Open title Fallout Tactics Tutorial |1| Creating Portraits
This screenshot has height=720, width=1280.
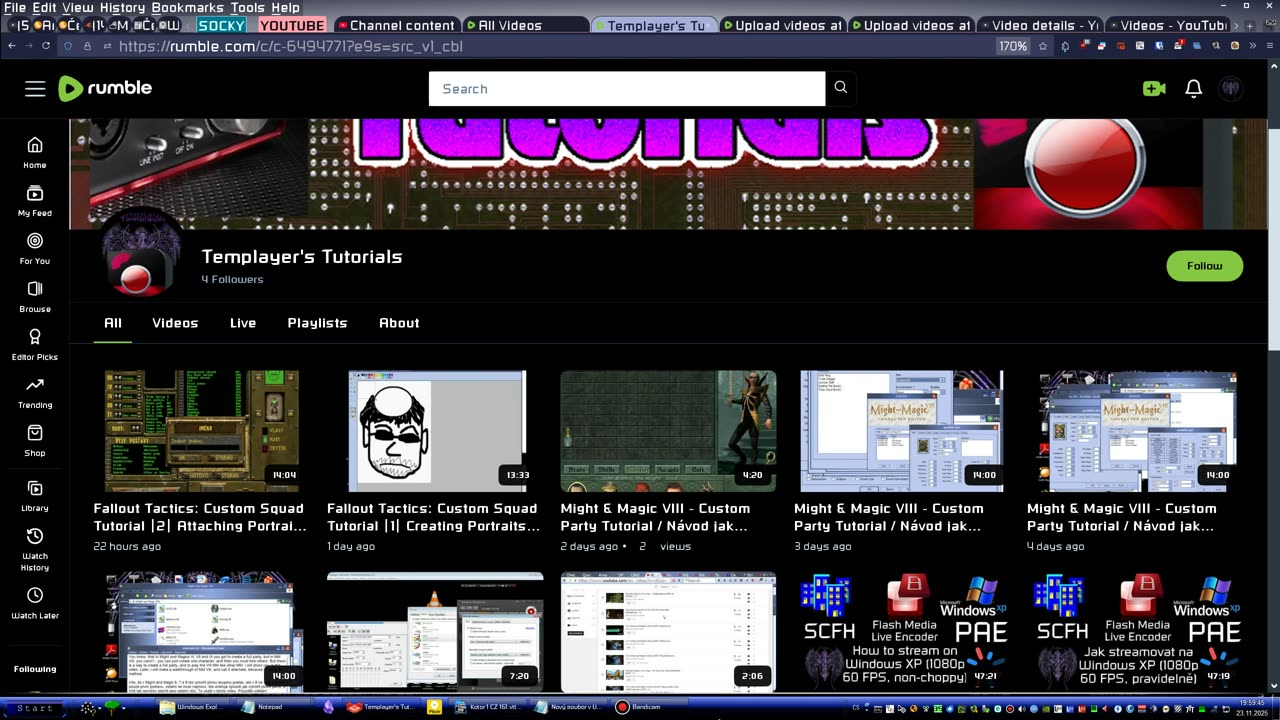[x=434, y=517]
